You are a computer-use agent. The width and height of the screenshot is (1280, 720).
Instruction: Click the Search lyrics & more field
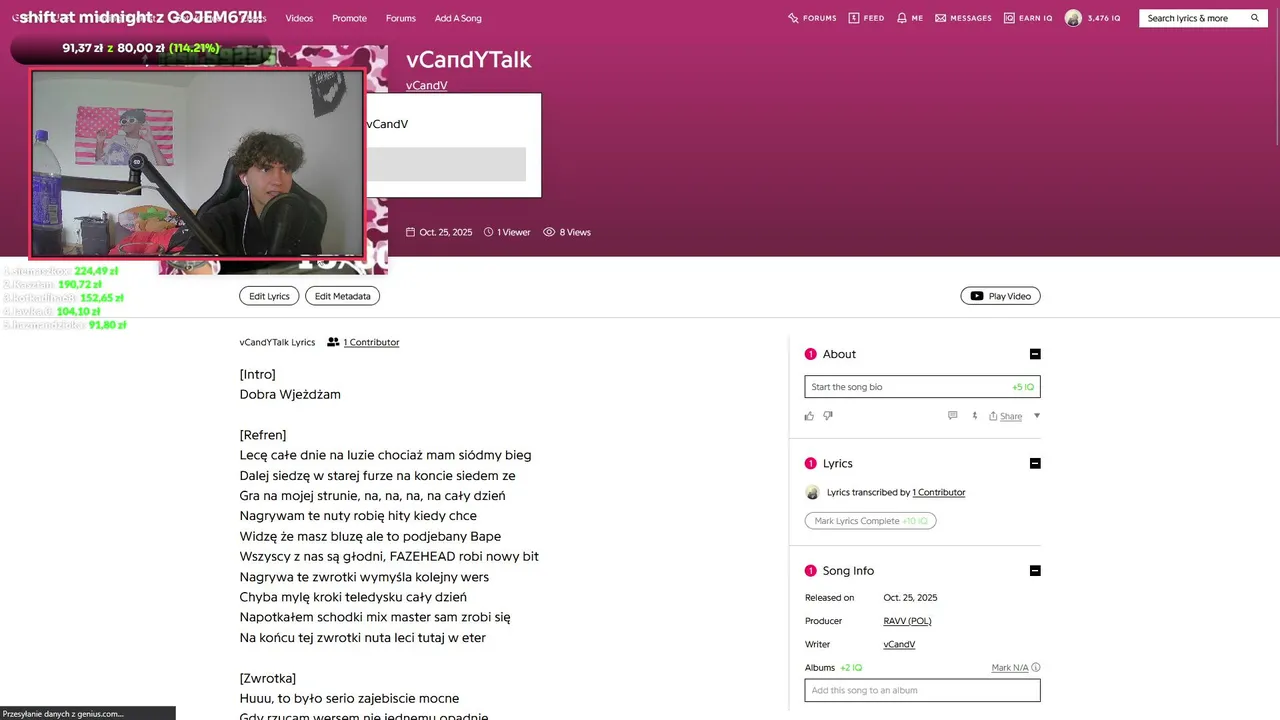click(1203, 18)
